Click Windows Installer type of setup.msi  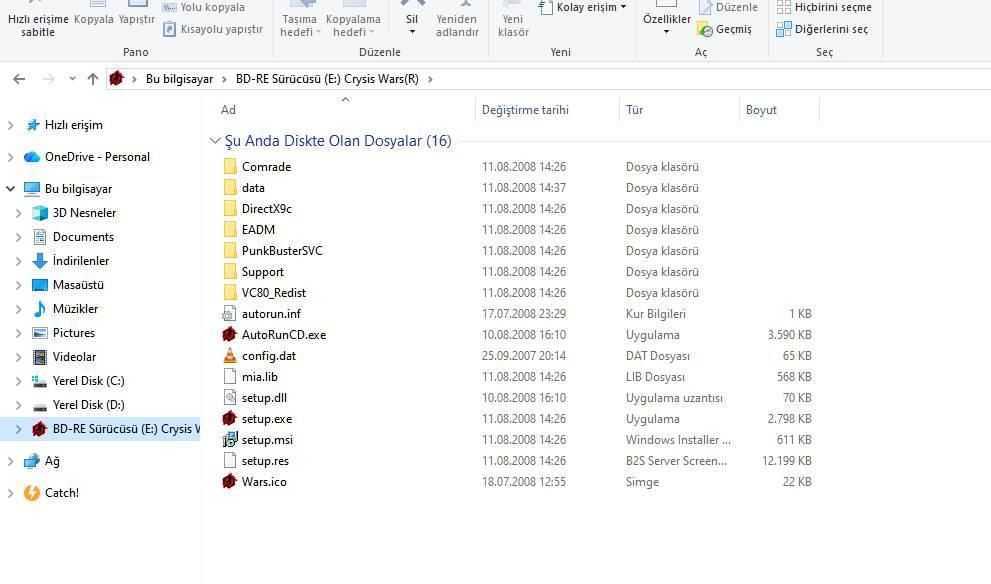tap(678, 440)
